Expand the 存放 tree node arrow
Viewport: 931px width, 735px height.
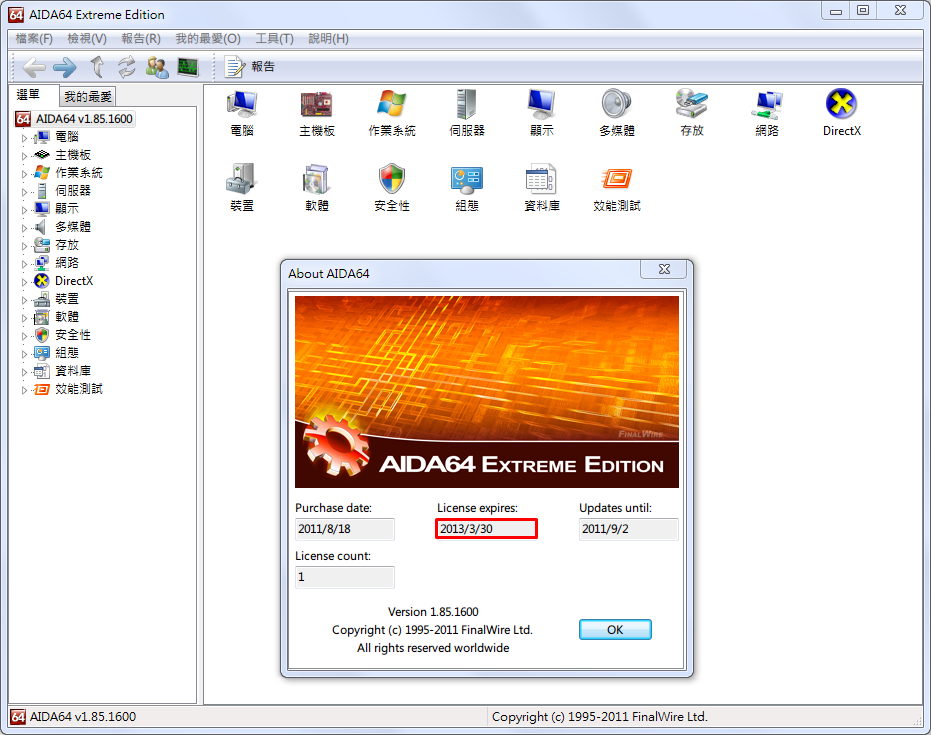(x=24, y=246)
